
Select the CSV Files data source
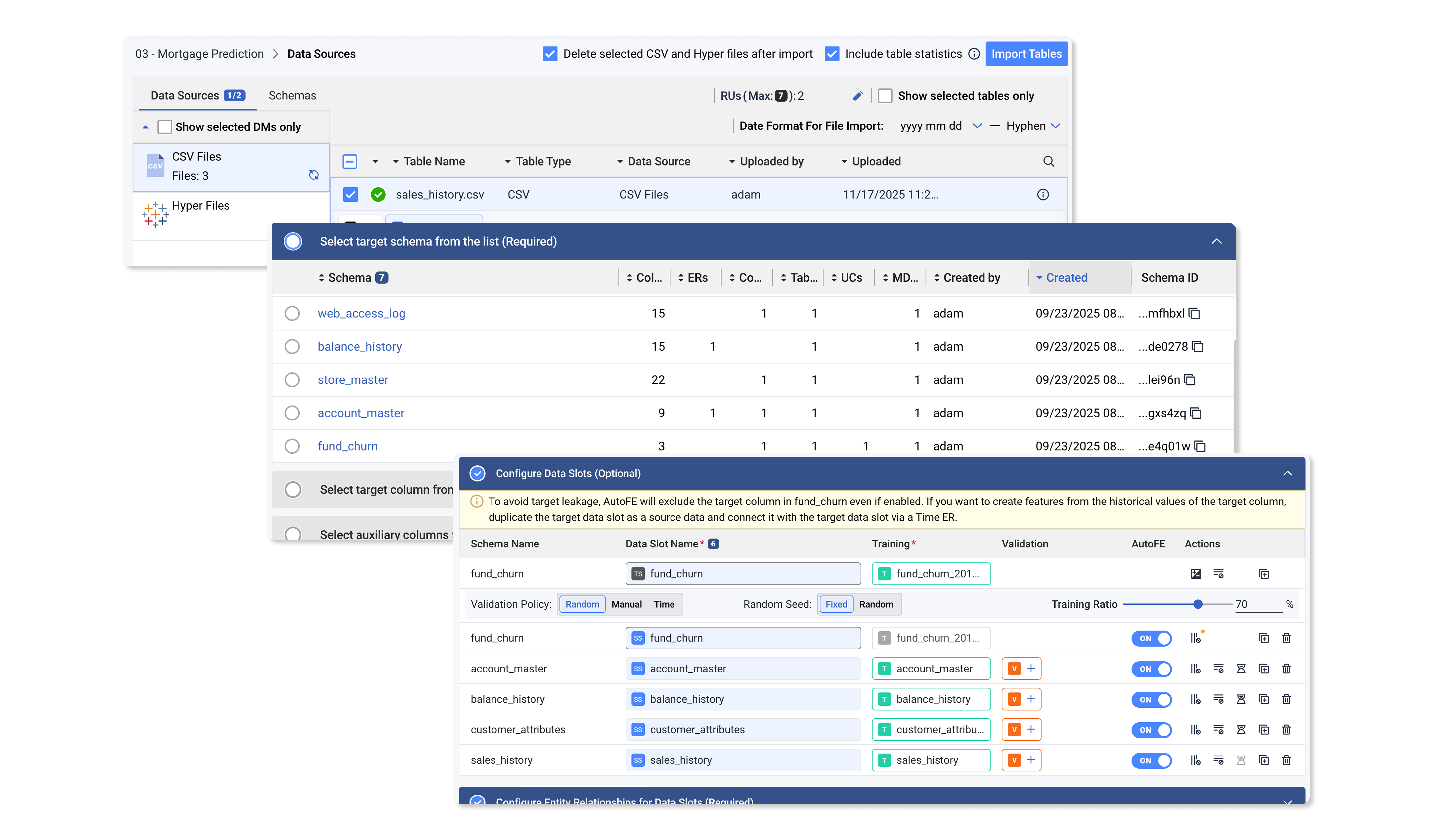coord(231,167)
